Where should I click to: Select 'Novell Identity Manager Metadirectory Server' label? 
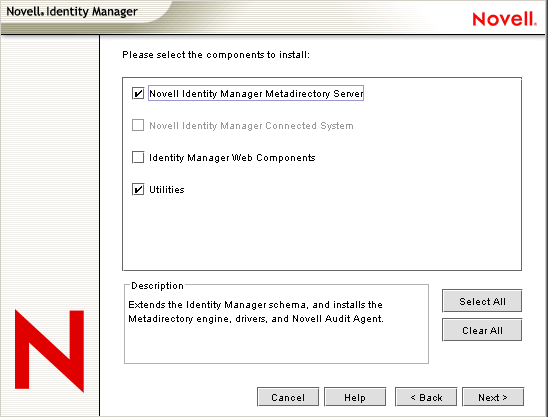tap(256, 93)
